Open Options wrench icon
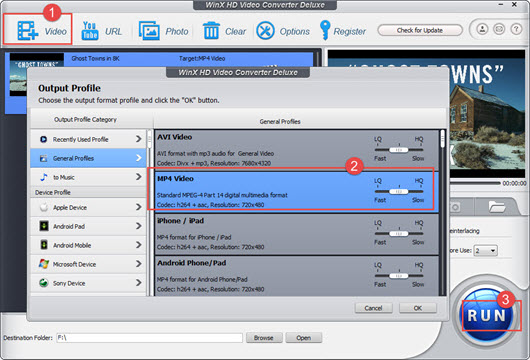The height and width of the screenshot is (360, 530). click(x=265, y=31)
